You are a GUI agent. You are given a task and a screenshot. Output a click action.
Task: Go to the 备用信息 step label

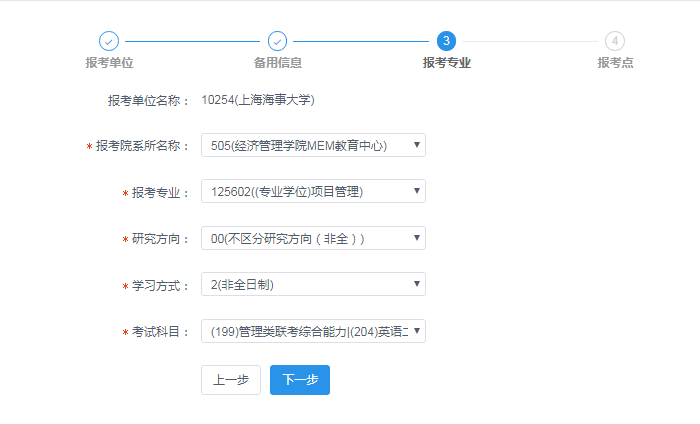click(278, 63)
